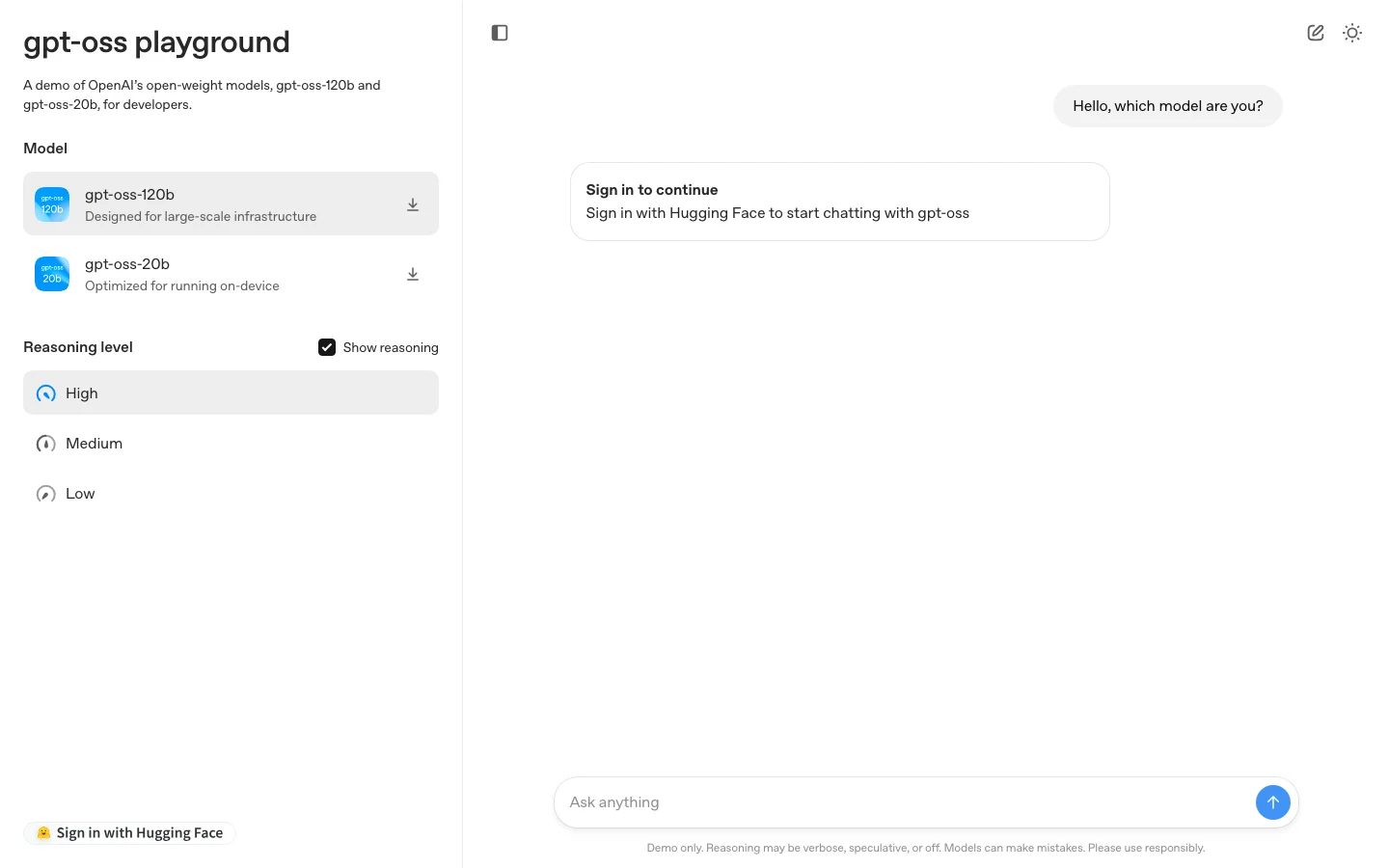Click the 'Model' section heading
This screenshot has height=868, width=1389.
[45, 149]
